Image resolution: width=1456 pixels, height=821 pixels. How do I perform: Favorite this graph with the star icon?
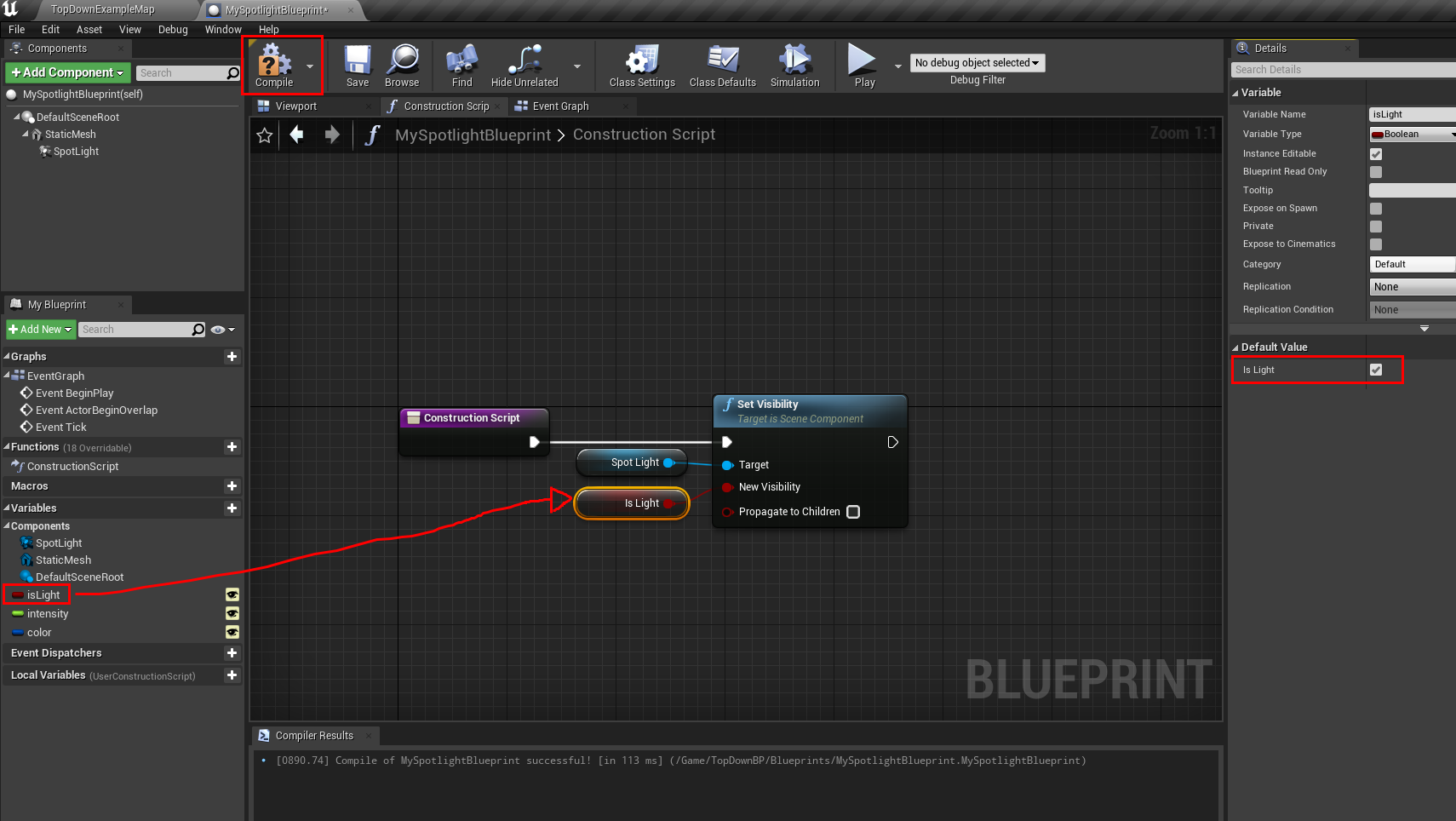(265, 135)
